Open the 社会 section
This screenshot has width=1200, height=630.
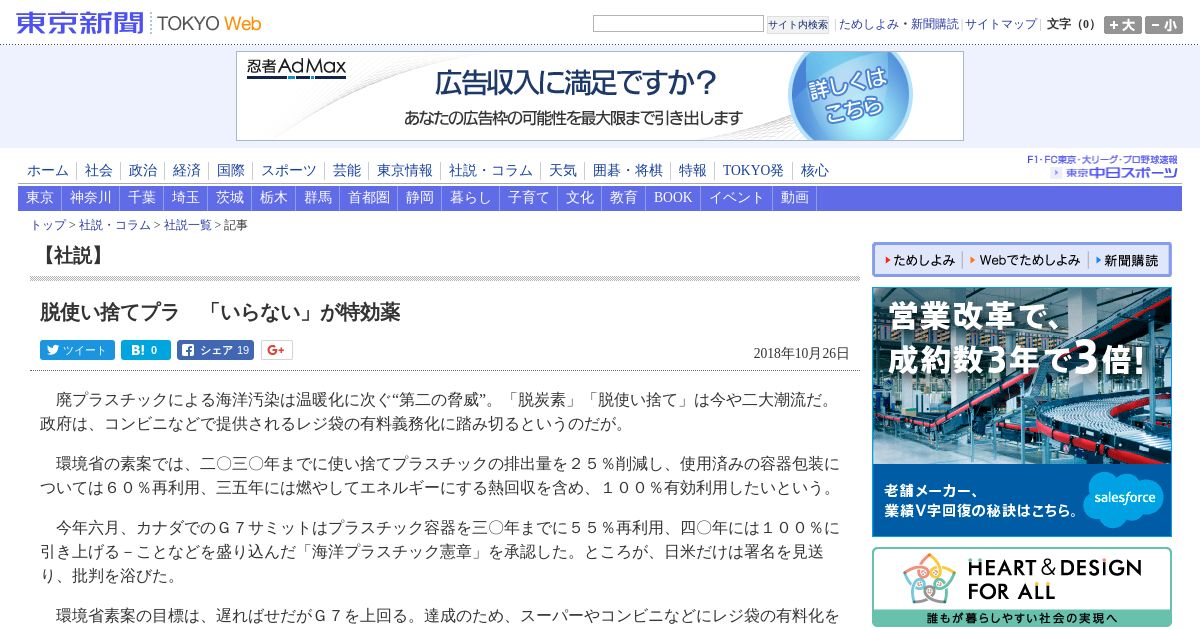click(x=99, y=170)
